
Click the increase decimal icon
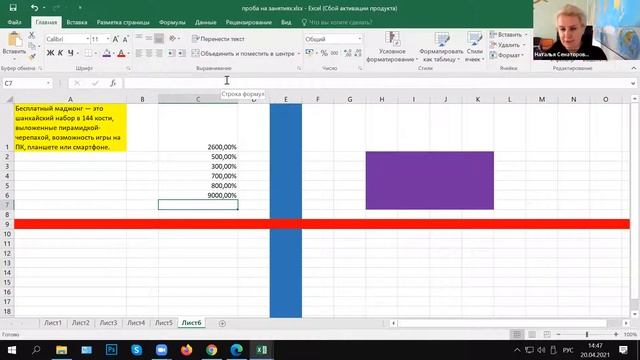[x=348, y=53]
